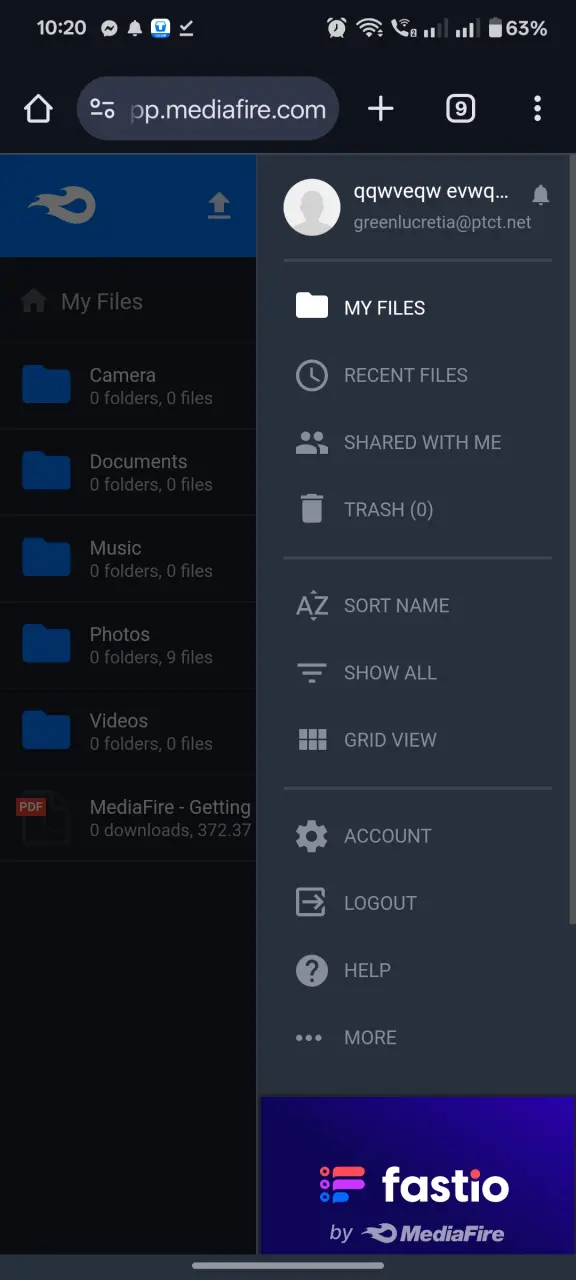Tap the Messenger notification icon

pos(110,29)
